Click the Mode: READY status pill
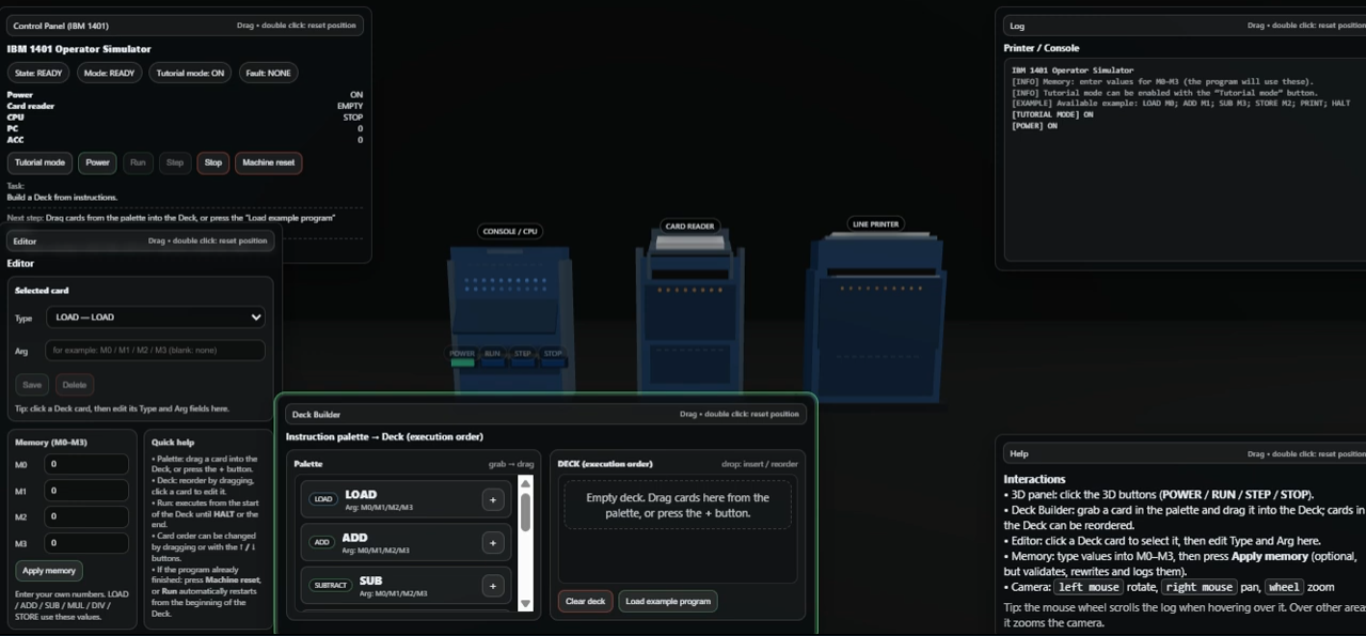 109,73
